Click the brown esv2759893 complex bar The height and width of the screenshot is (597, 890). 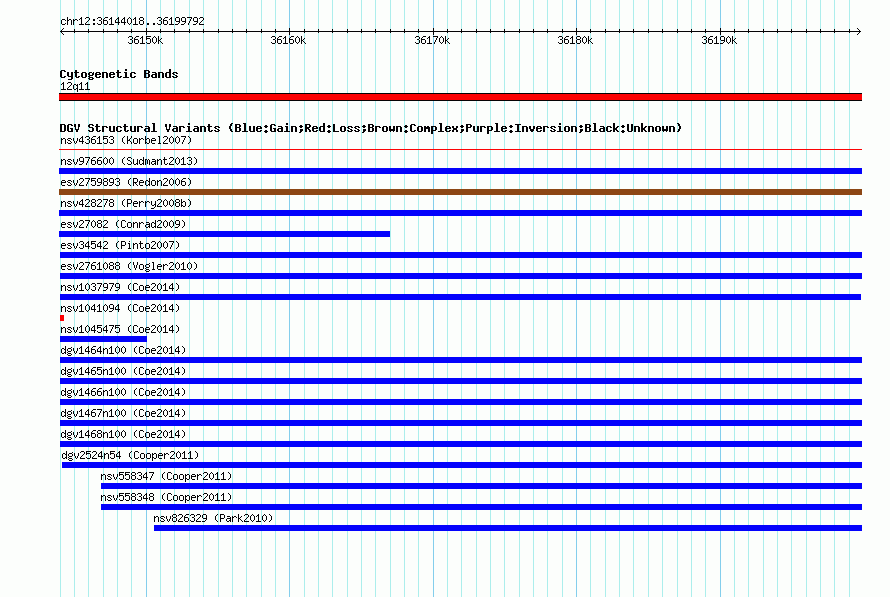460,192
